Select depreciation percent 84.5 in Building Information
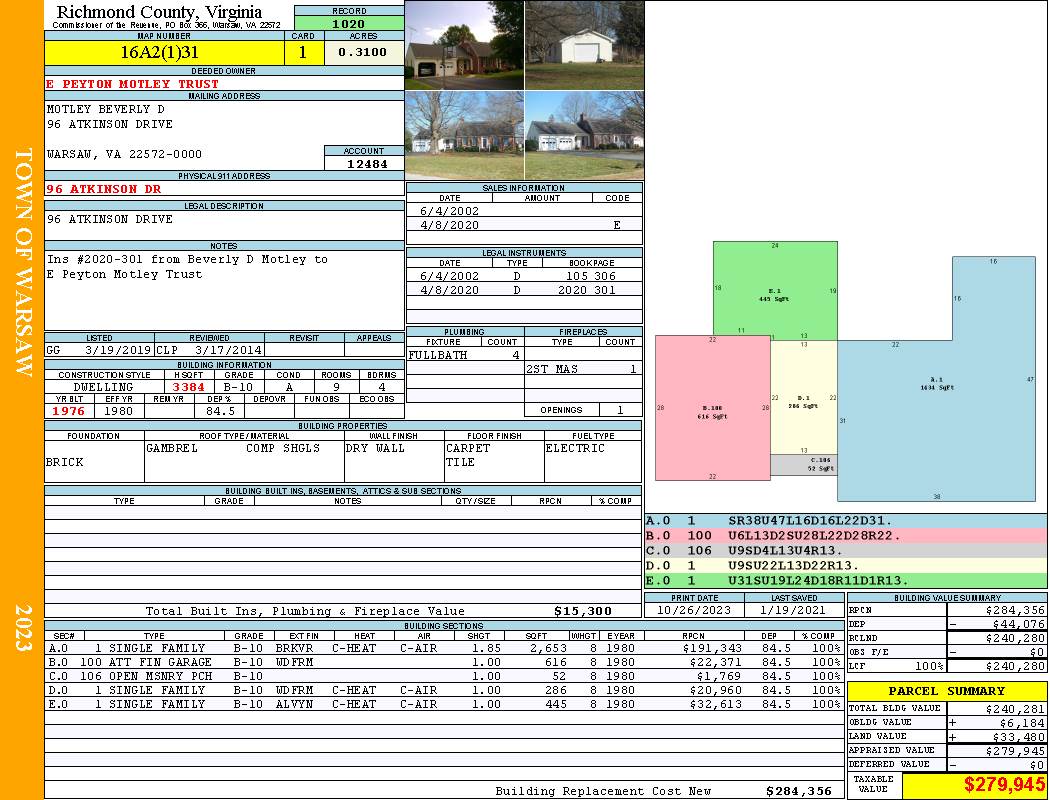Screen dimensions: 1050x800 click(x=220, y=411)
